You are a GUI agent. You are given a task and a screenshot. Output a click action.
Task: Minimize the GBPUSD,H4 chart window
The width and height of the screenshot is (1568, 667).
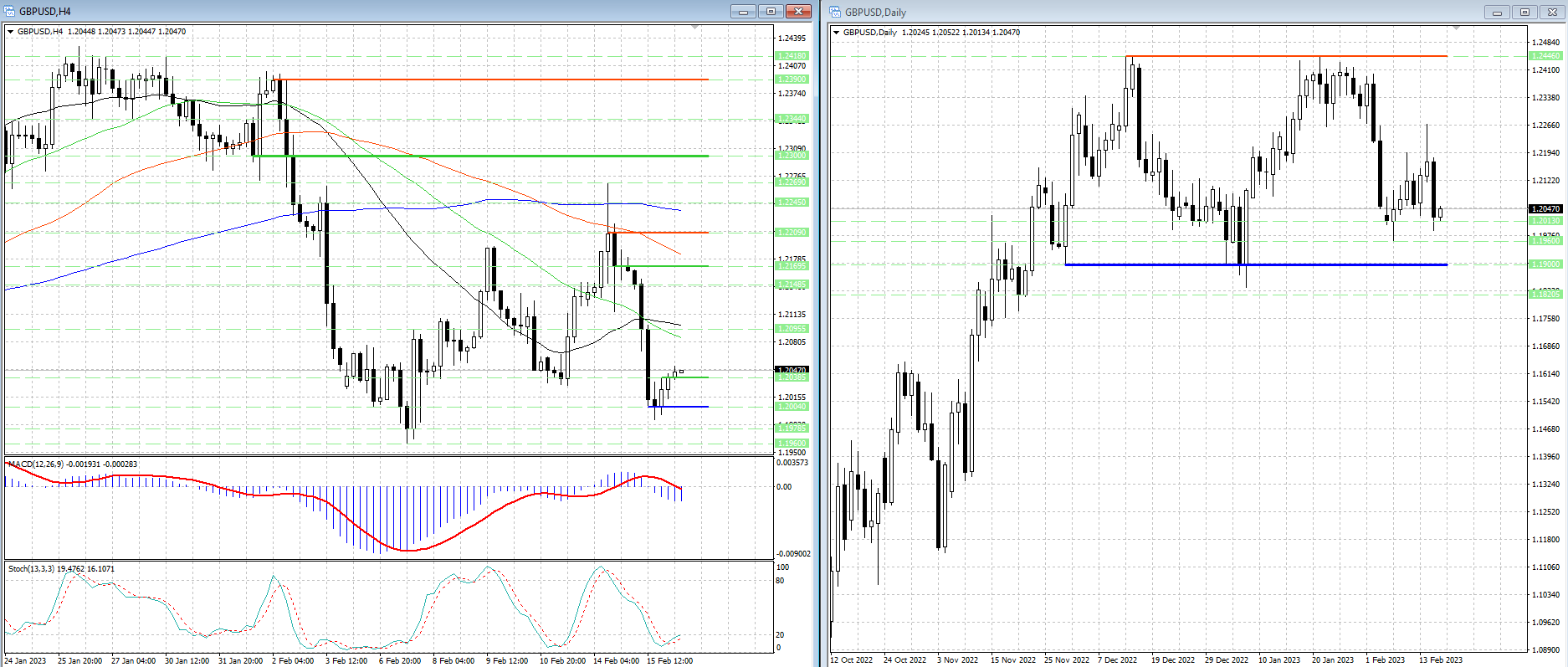742,12
